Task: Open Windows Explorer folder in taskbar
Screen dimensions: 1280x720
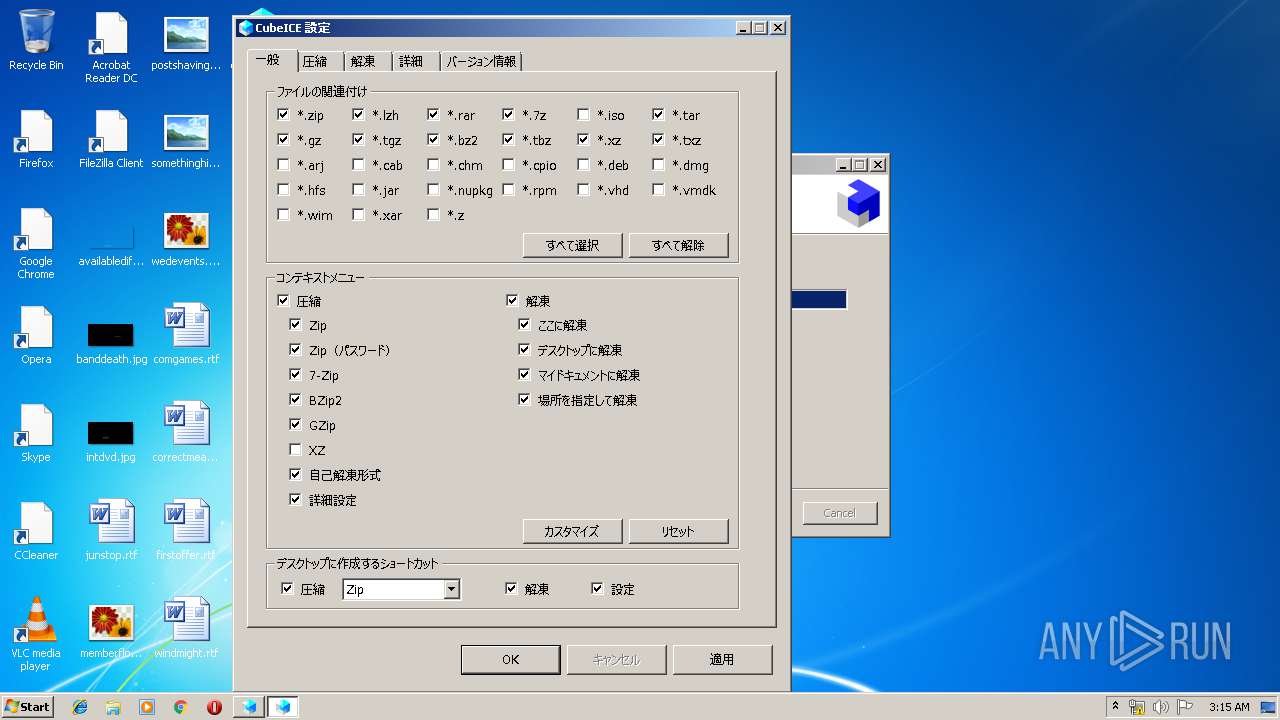Action: [113, 707]
